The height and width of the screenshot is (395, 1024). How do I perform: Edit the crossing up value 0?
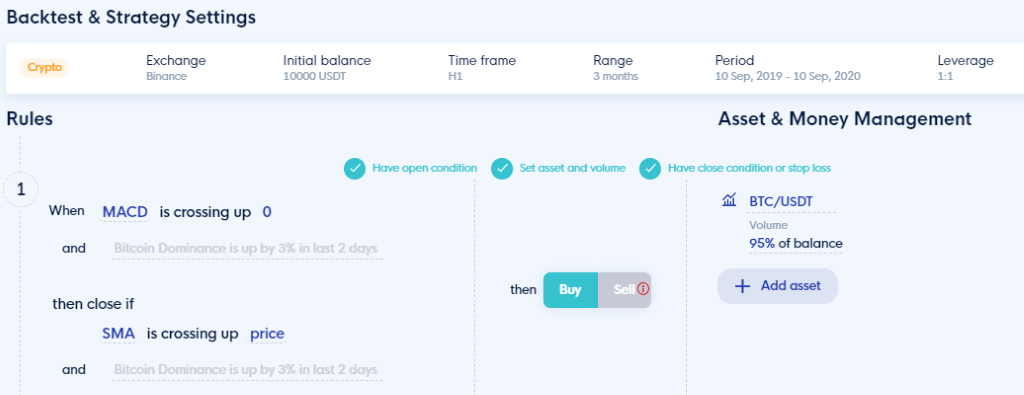(266, 212)
